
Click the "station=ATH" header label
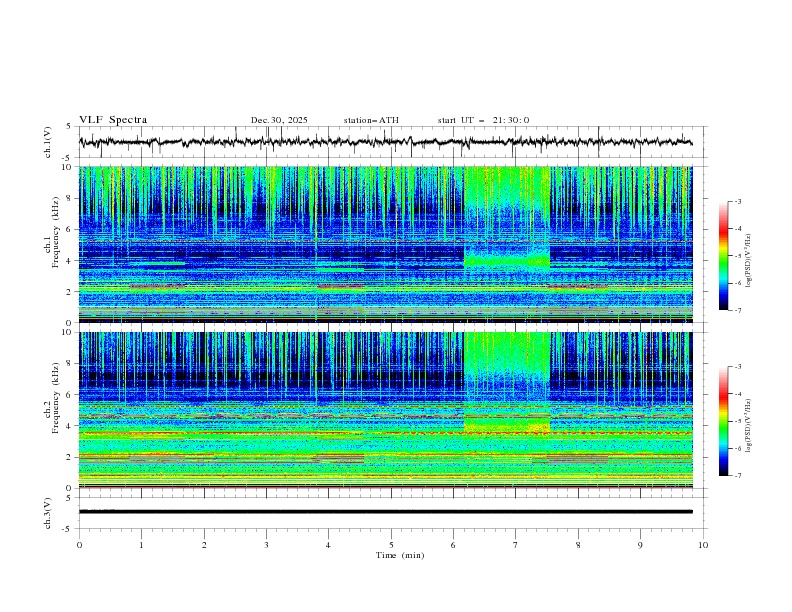point(371,120)
